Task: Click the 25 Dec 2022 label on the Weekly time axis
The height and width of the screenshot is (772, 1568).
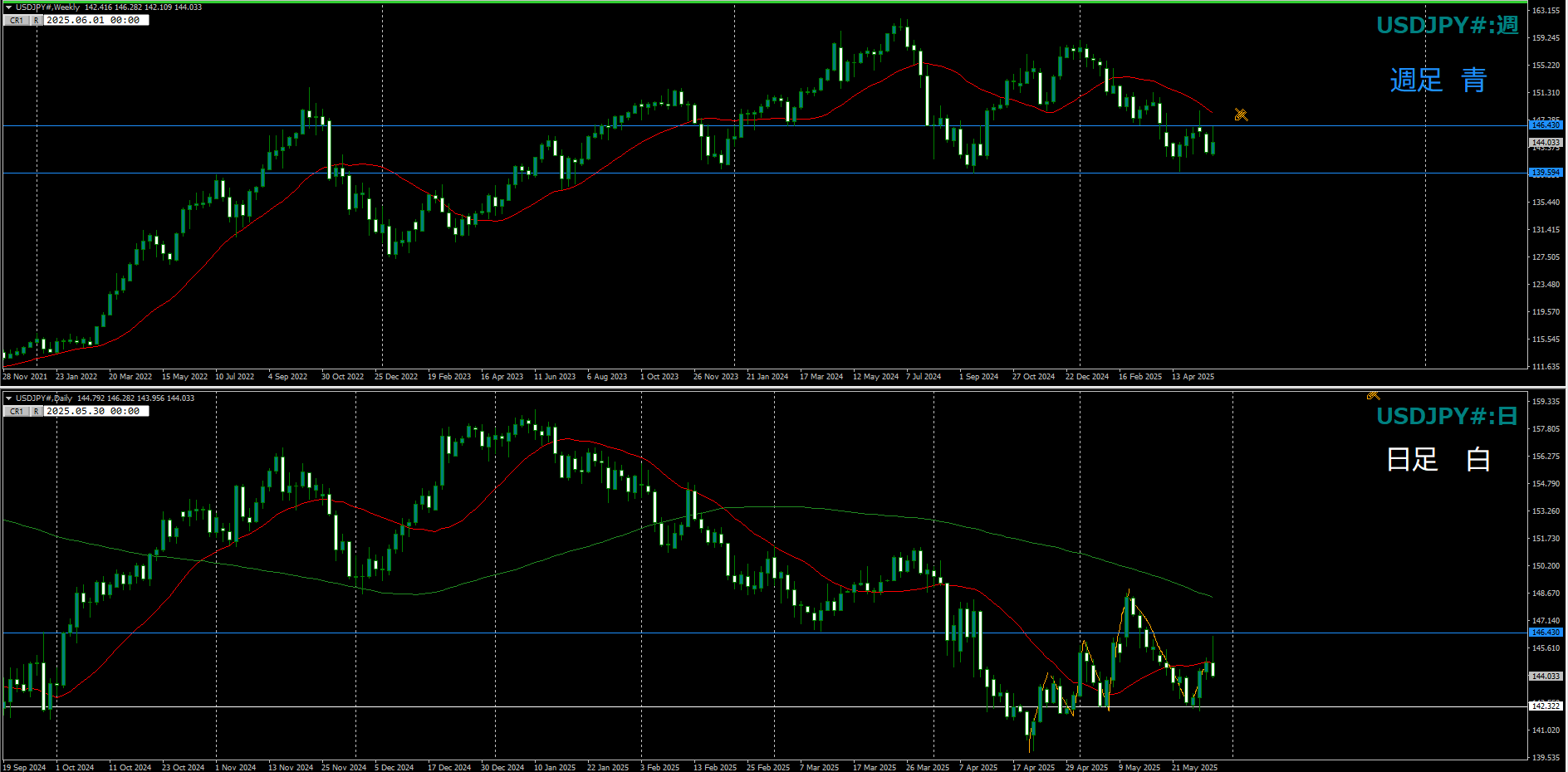Action: point(396,377)
